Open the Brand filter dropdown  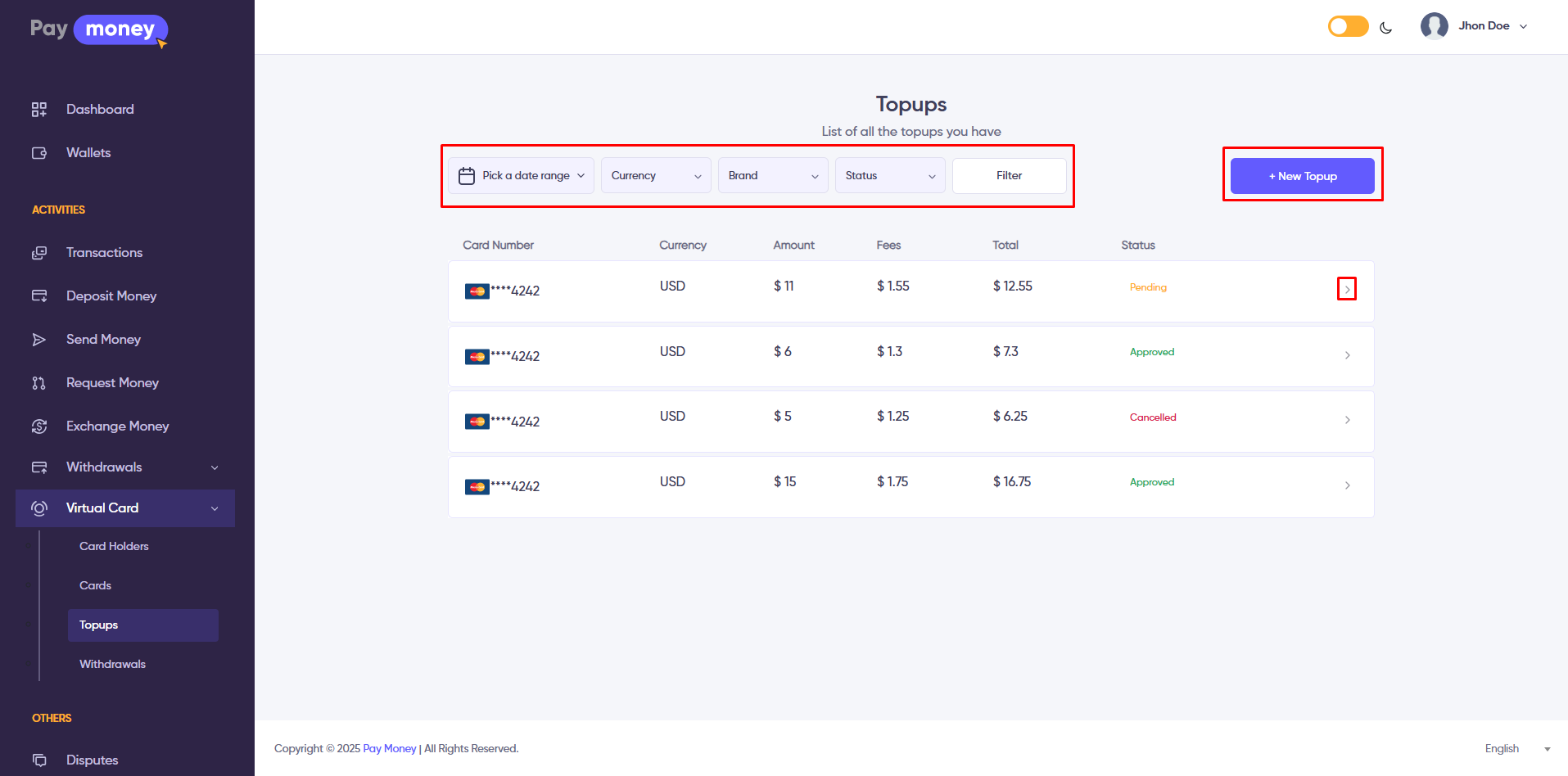[x=773, y=176]
